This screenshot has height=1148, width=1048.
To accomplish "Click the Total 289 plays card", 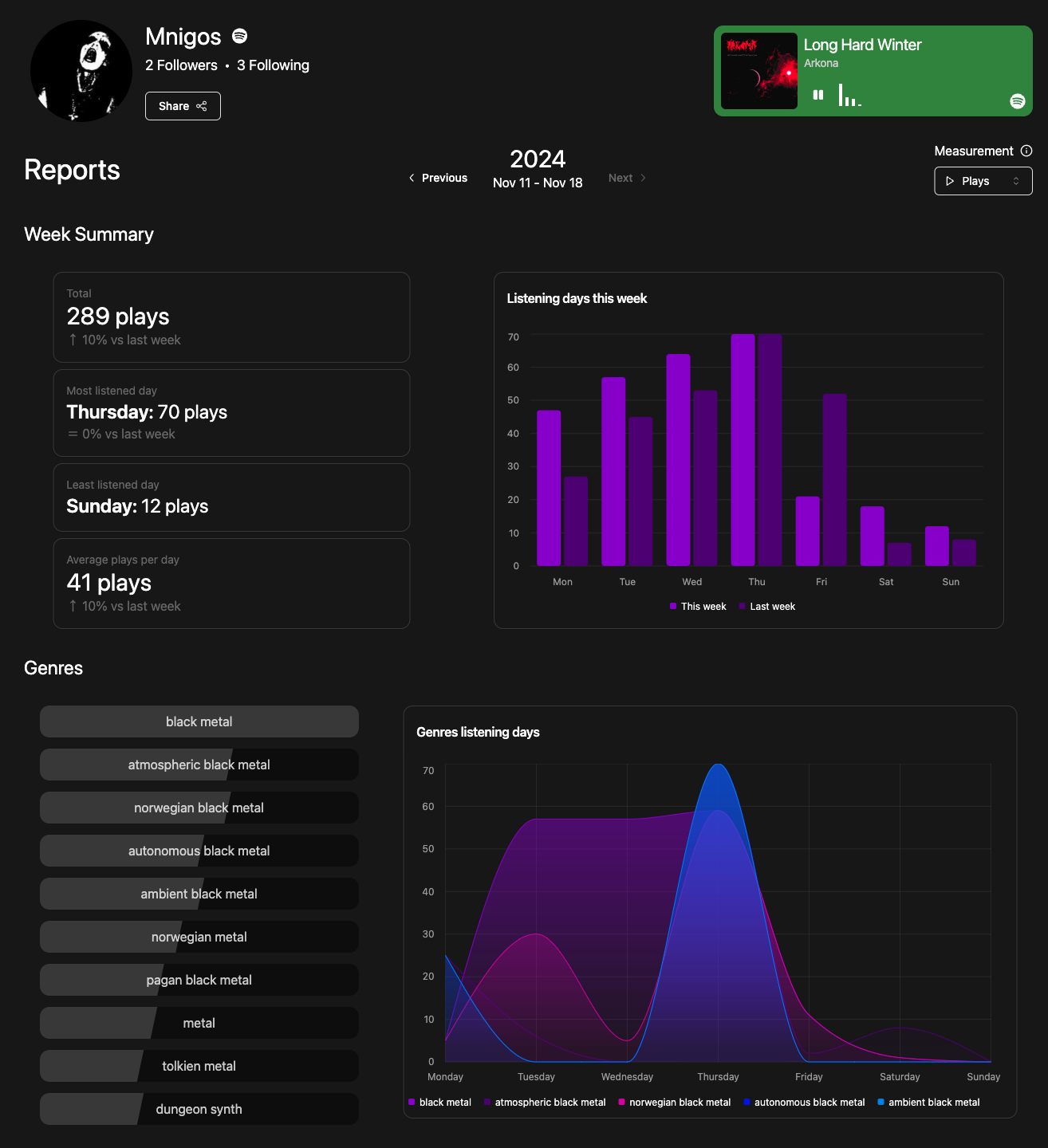I will pyautogui.click(x=231, y=317).
